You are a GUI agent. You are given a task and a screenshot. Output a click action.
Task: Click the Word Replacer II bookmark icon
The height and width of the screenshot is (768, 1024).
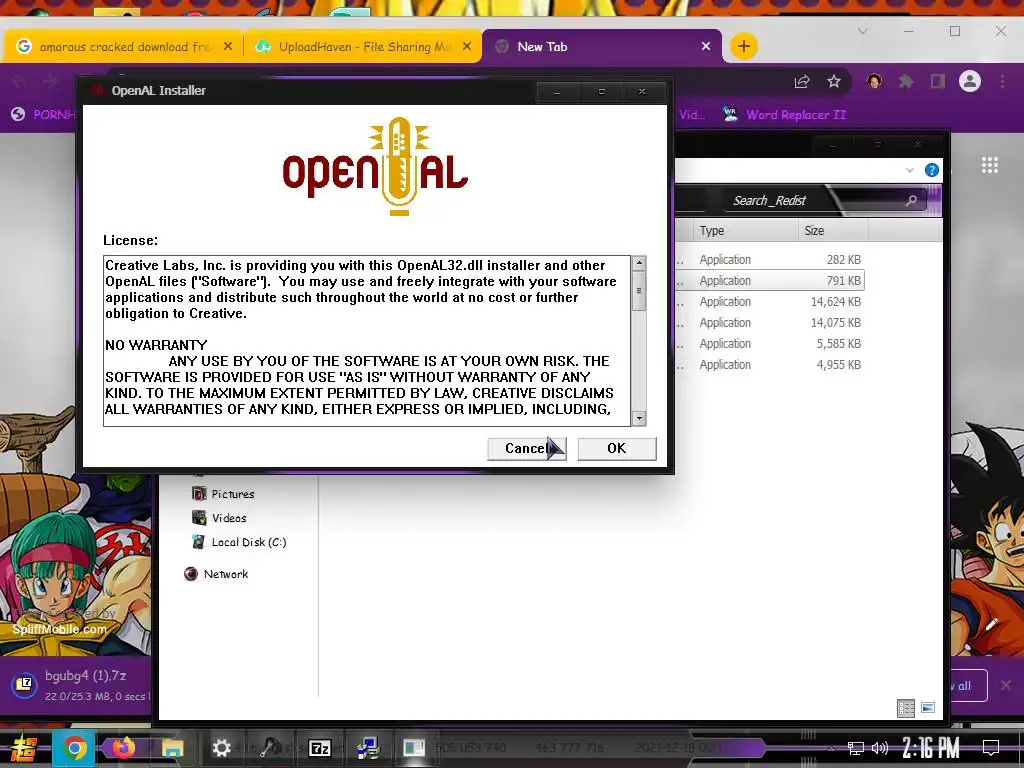coord(730,114)
